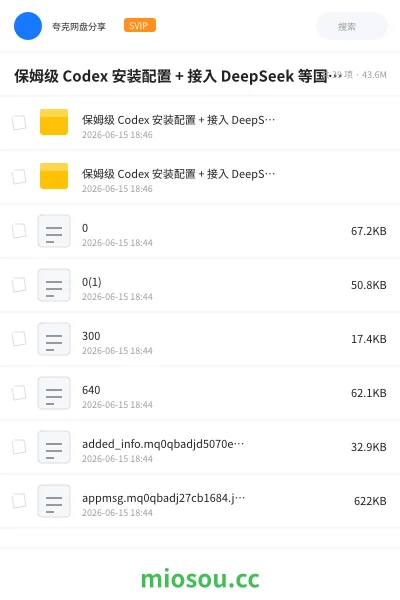Open the file named 300
The width and height of the screenshot is (400, 600).
(x=91, y=336)
